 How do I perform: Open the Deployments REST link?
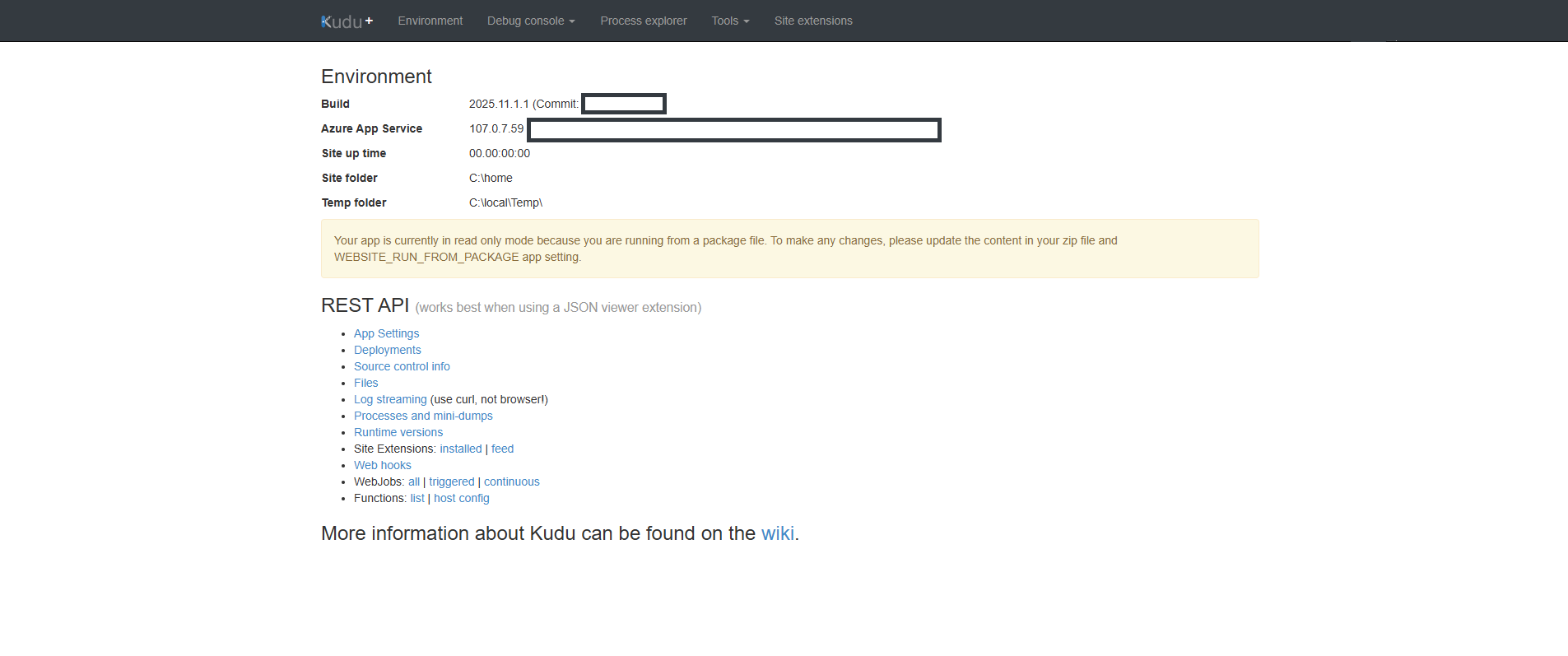point(387,350)
